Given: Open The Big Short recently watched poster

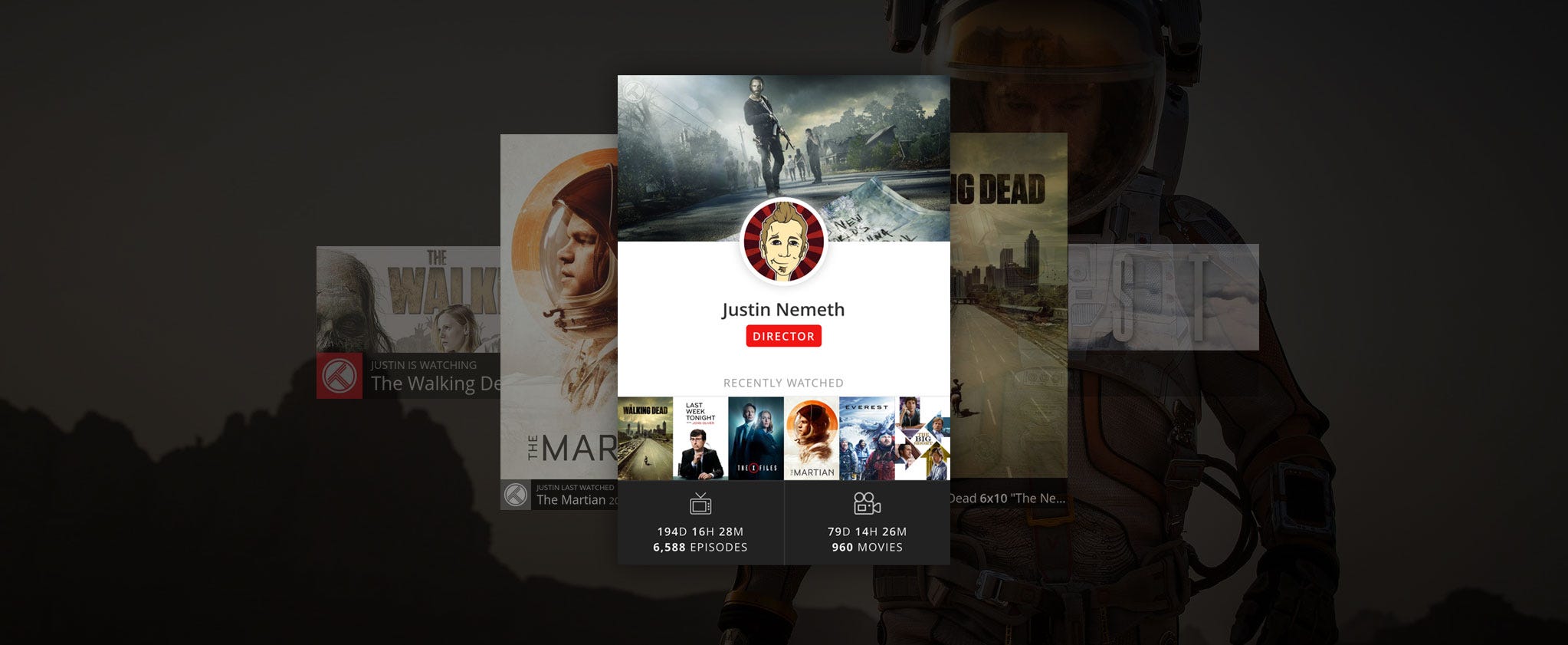Looking at the screenshot, I should coord(923,438).
